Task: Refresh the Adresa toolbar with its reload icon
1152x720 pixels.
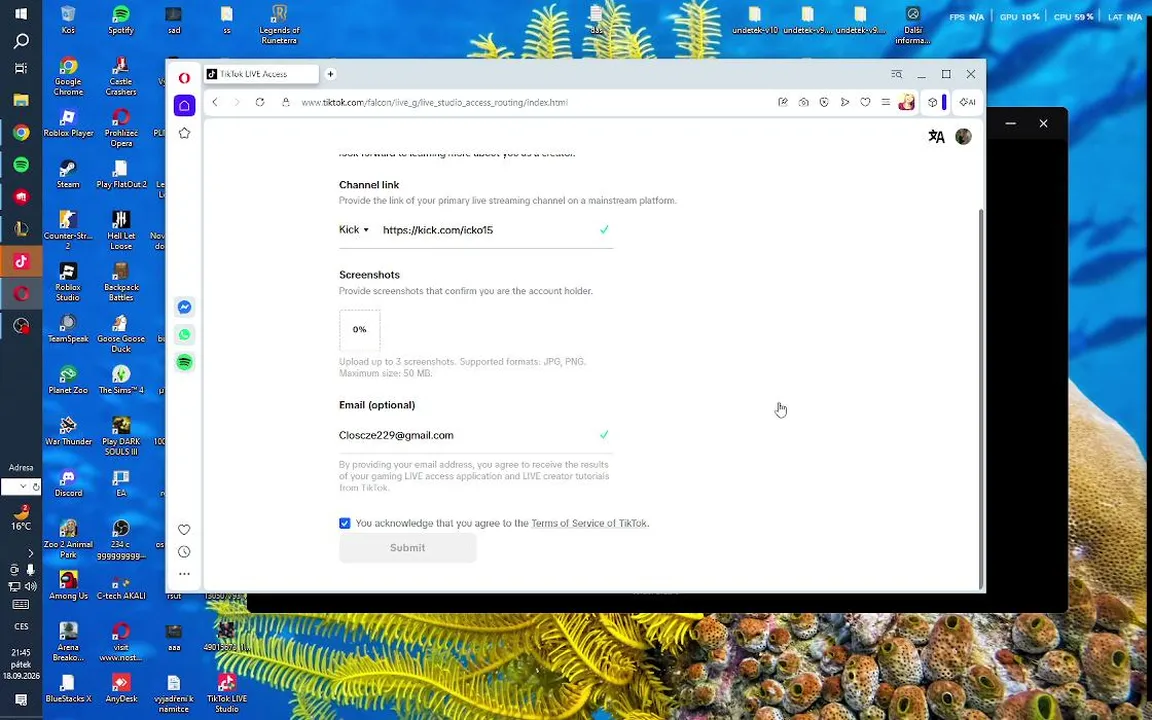Action: click(36, 486)
